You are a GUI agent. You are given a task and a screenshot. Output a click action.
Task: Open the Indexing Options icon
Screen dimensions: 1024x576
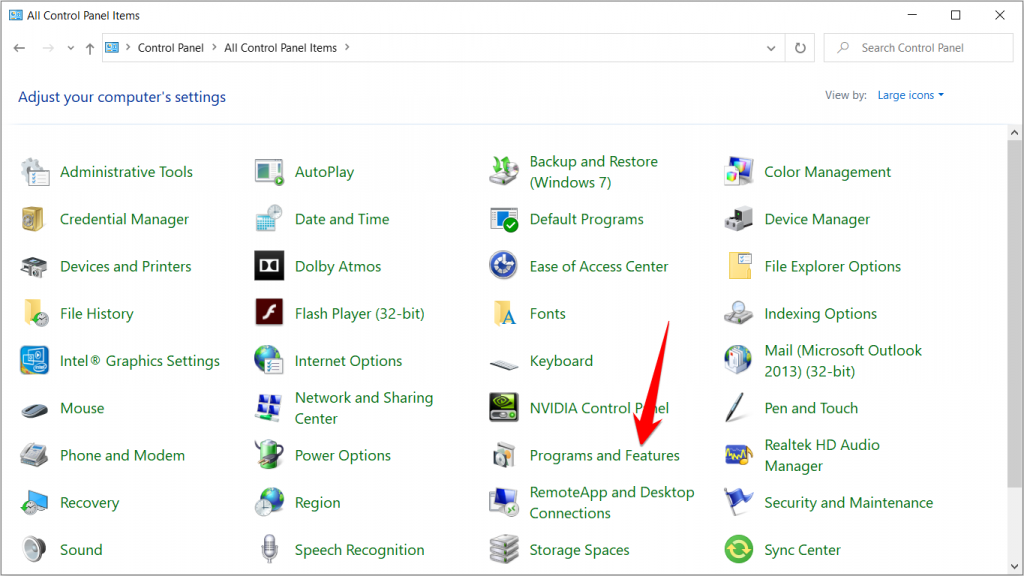click(739, 313)
